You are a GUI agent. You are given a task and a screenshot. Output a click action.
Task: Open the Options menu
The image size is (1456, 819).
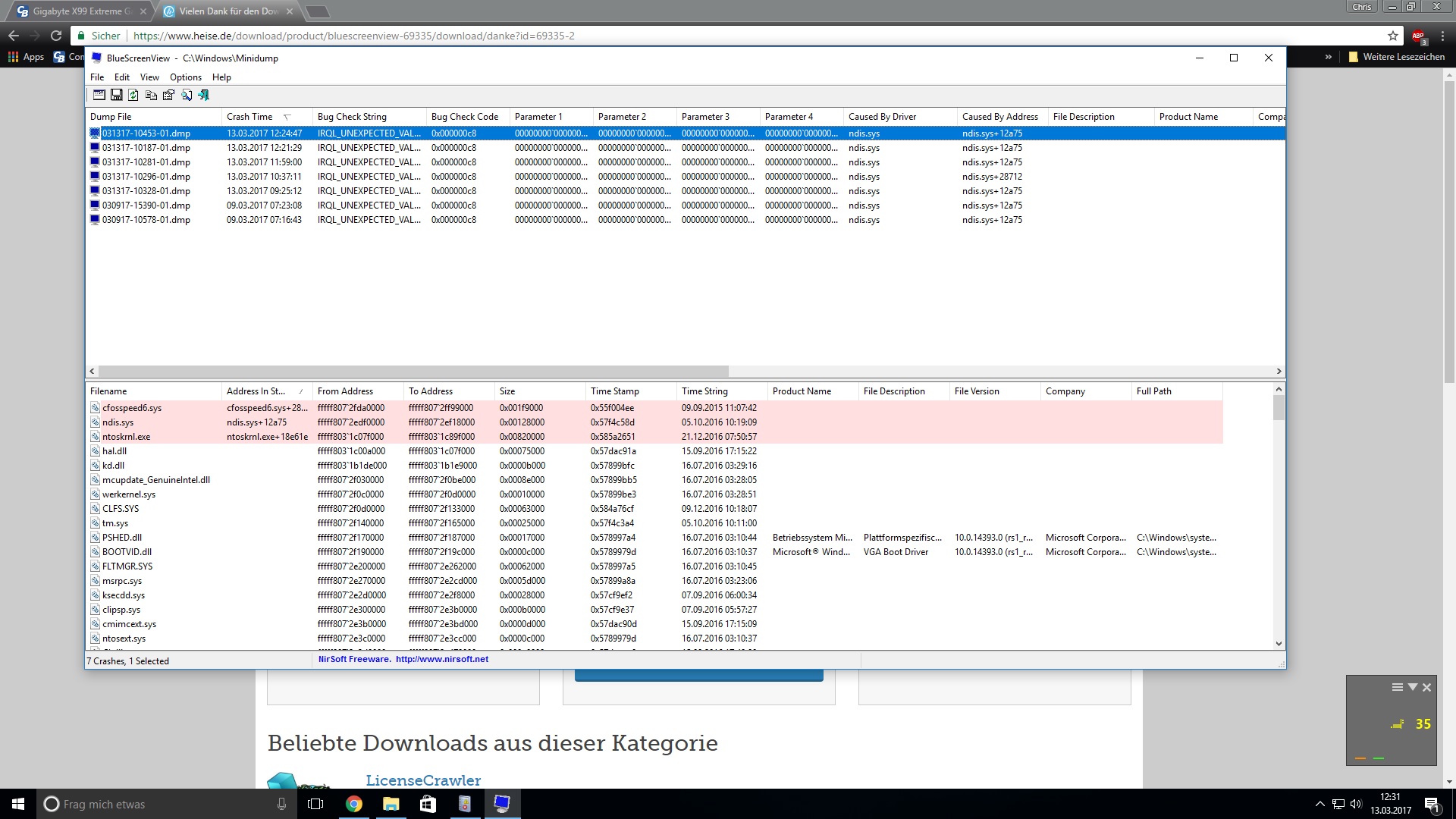pyautogui.click(x=185, y=77)
